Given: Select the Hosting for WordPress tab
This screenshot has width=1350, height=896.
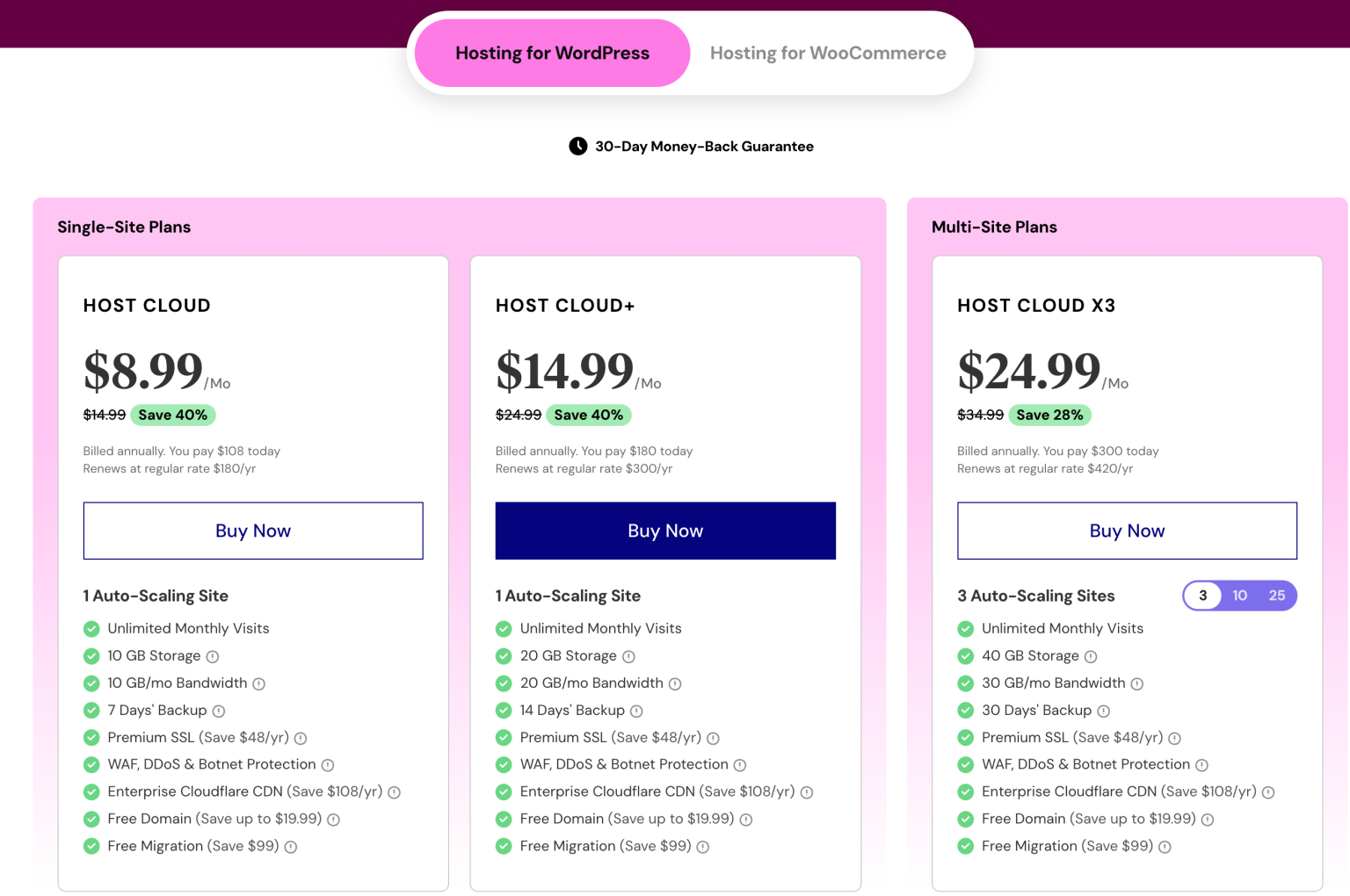Looking at the screenshot, I should click(551, 53).
